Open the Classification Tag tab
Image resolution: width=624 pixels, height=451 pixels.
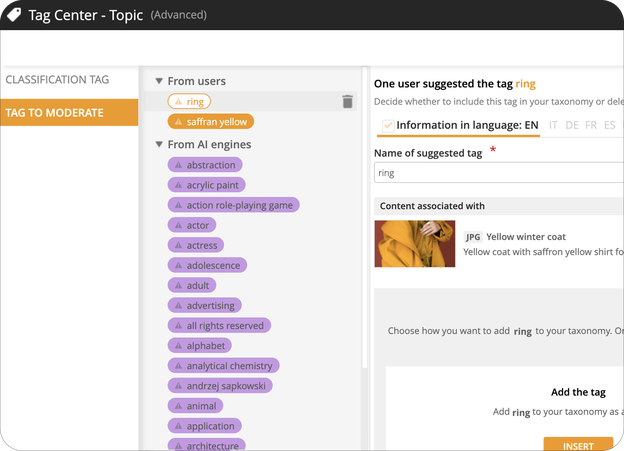57,80
